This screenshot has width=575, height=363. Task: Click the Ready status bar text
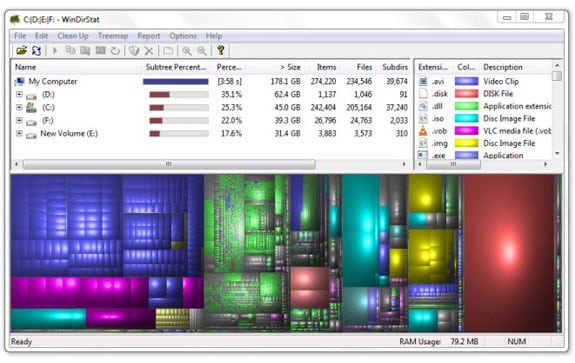(21, 341)
